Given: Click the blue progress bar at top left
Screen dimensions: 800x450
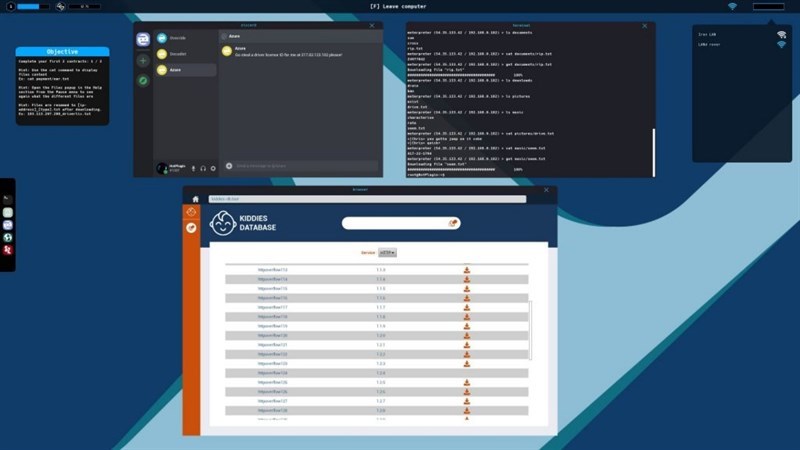Looking at the screenshot, I should click(34, 7).
